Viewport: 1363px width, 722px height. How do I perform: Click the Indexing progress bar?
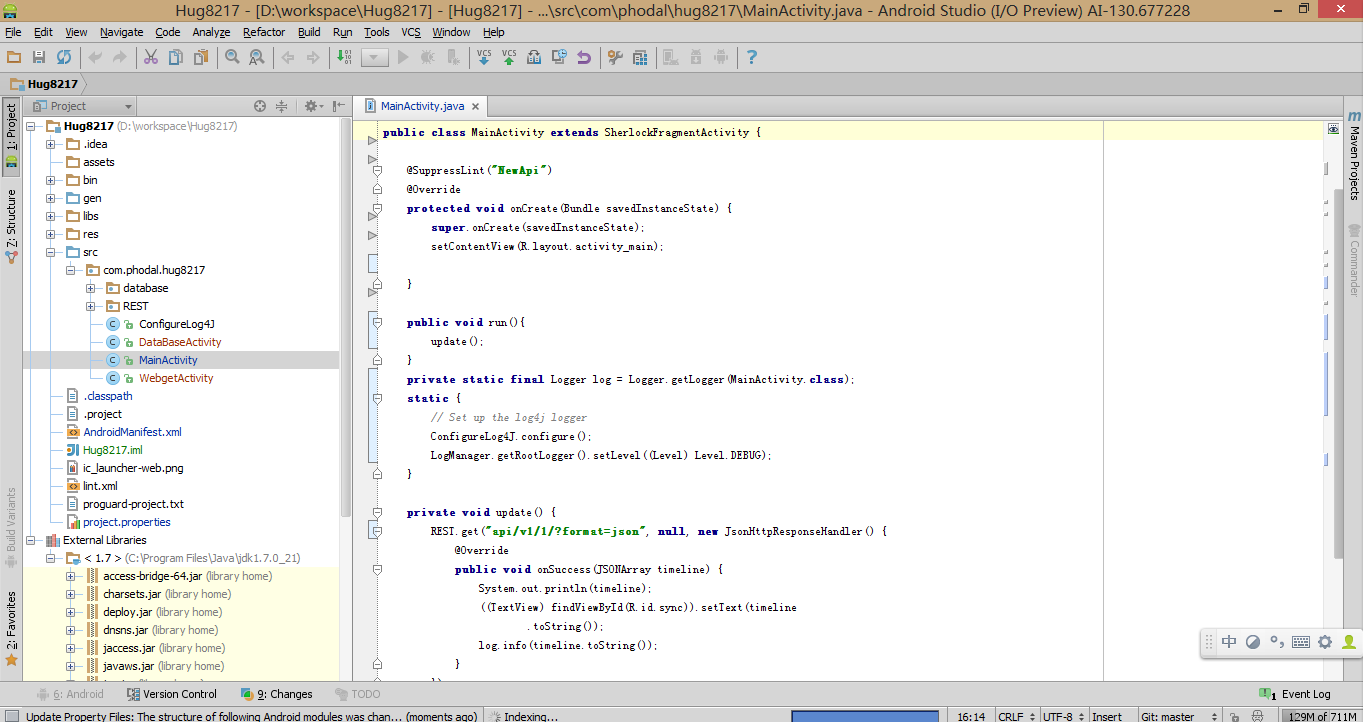tap(865, 716)
